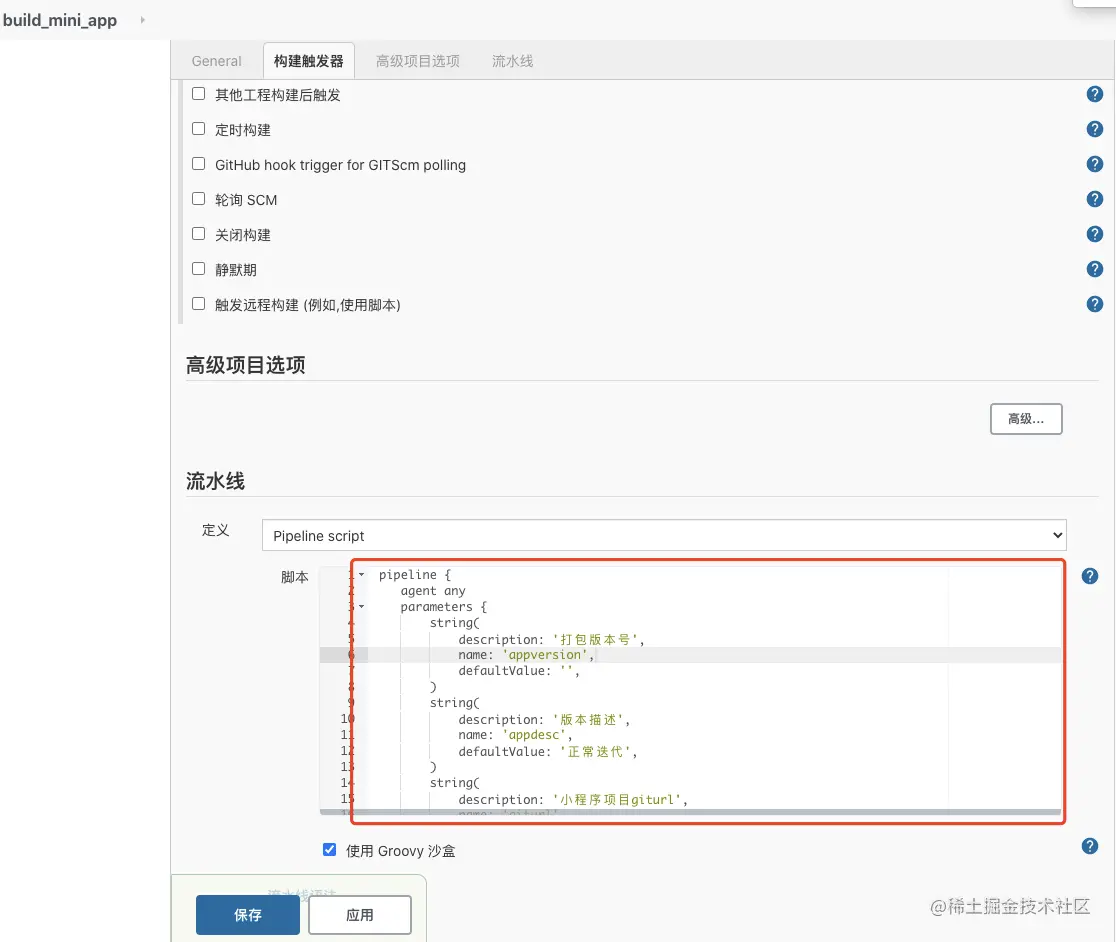Check the 关闭构建 option
Viewport: 1116px width, 942px height.
(x=199, y=233)
